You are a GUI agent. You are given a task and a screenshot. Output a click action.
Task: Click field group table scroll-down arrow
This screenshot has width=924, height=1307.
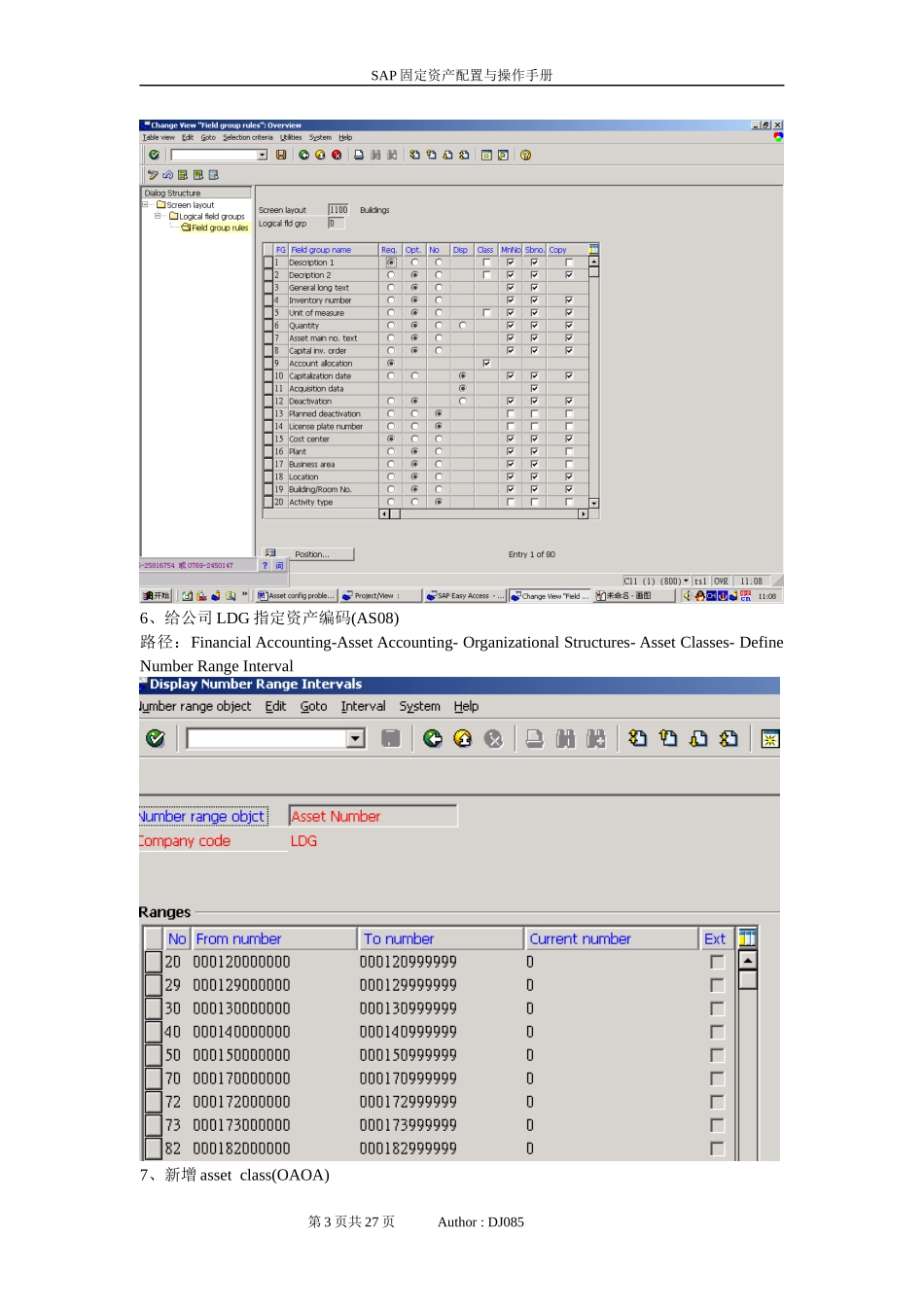coord(593,504)
